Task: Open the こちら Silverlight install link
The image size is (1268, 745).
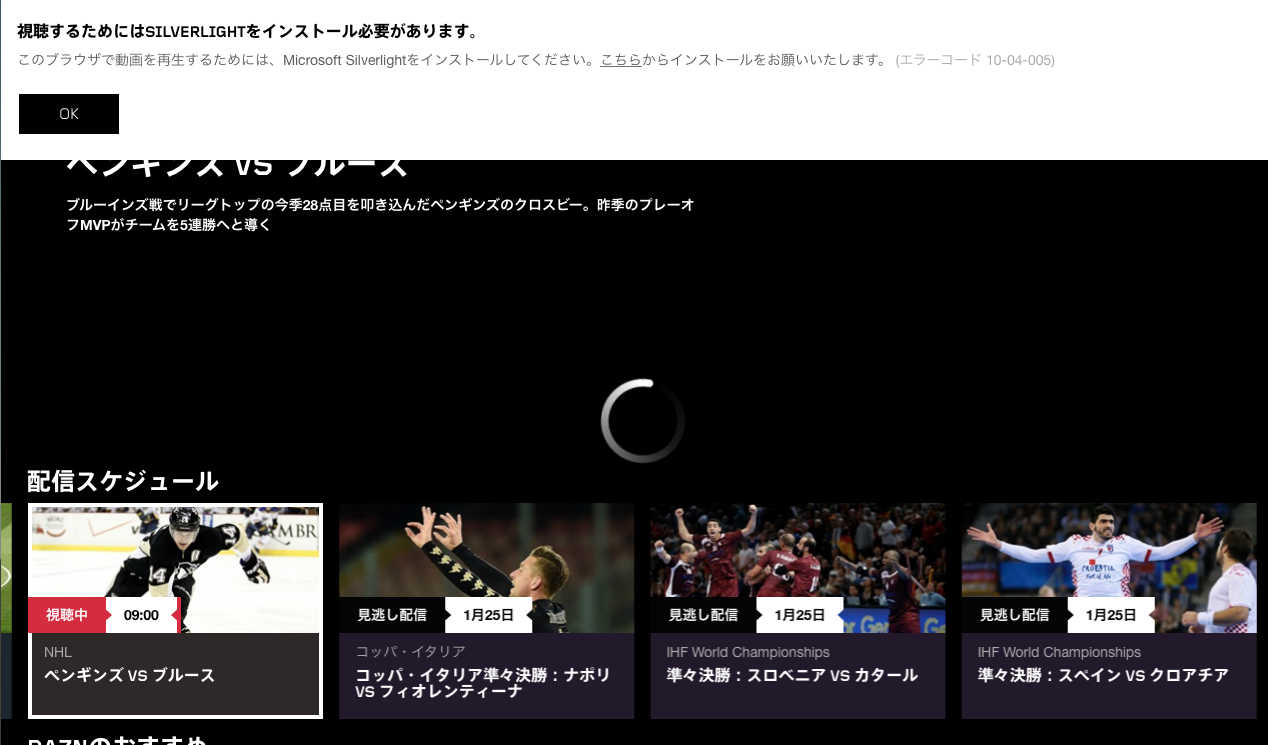Action: click(x=621, y=60)
